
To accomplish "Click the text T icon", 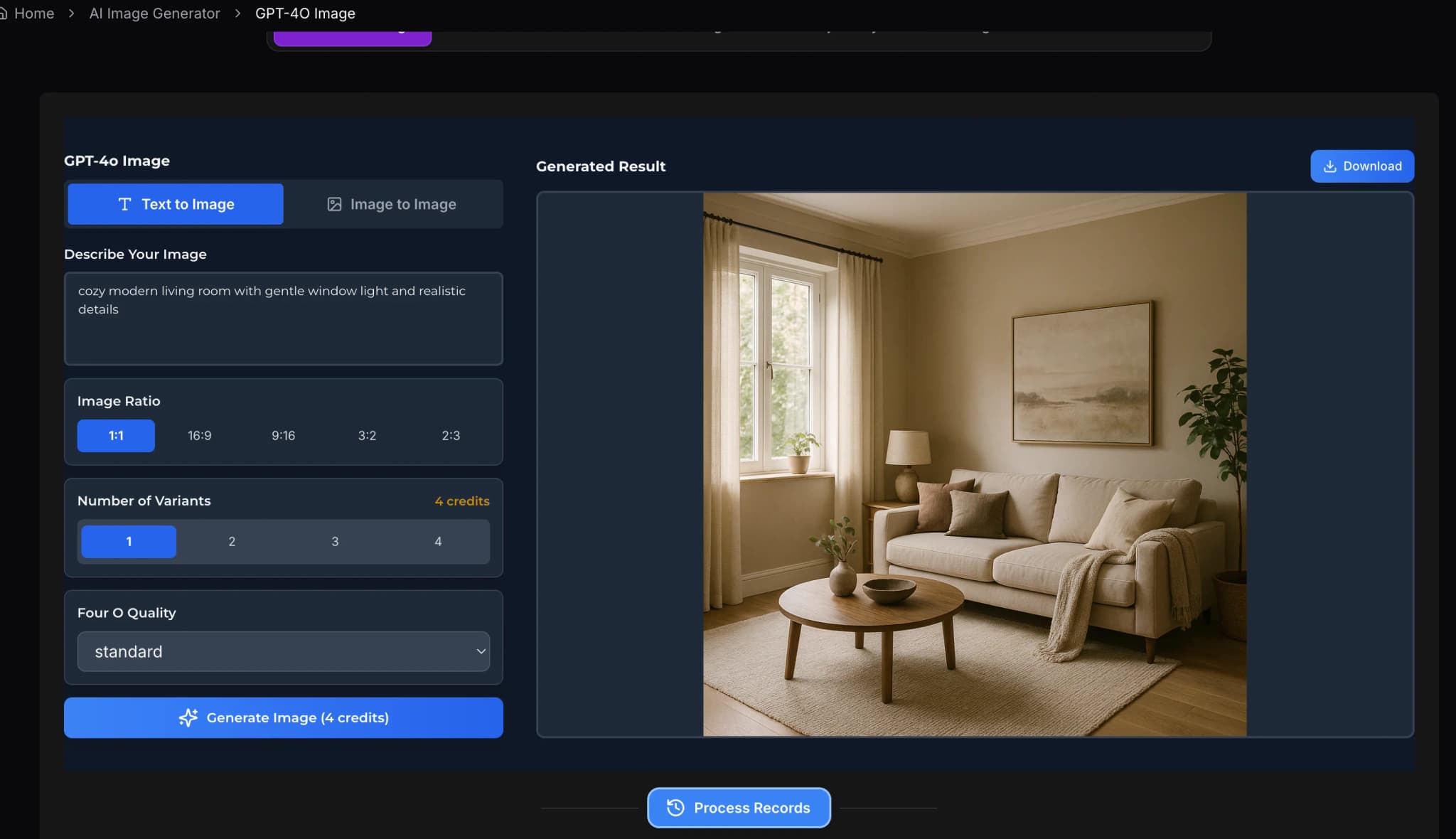I will 124,205.
